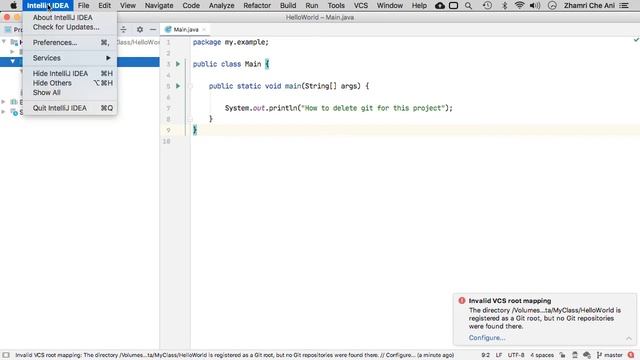Run class Main from gutter arrow
The height and width of the screenshot is (360, 640).
coord(178,64)
